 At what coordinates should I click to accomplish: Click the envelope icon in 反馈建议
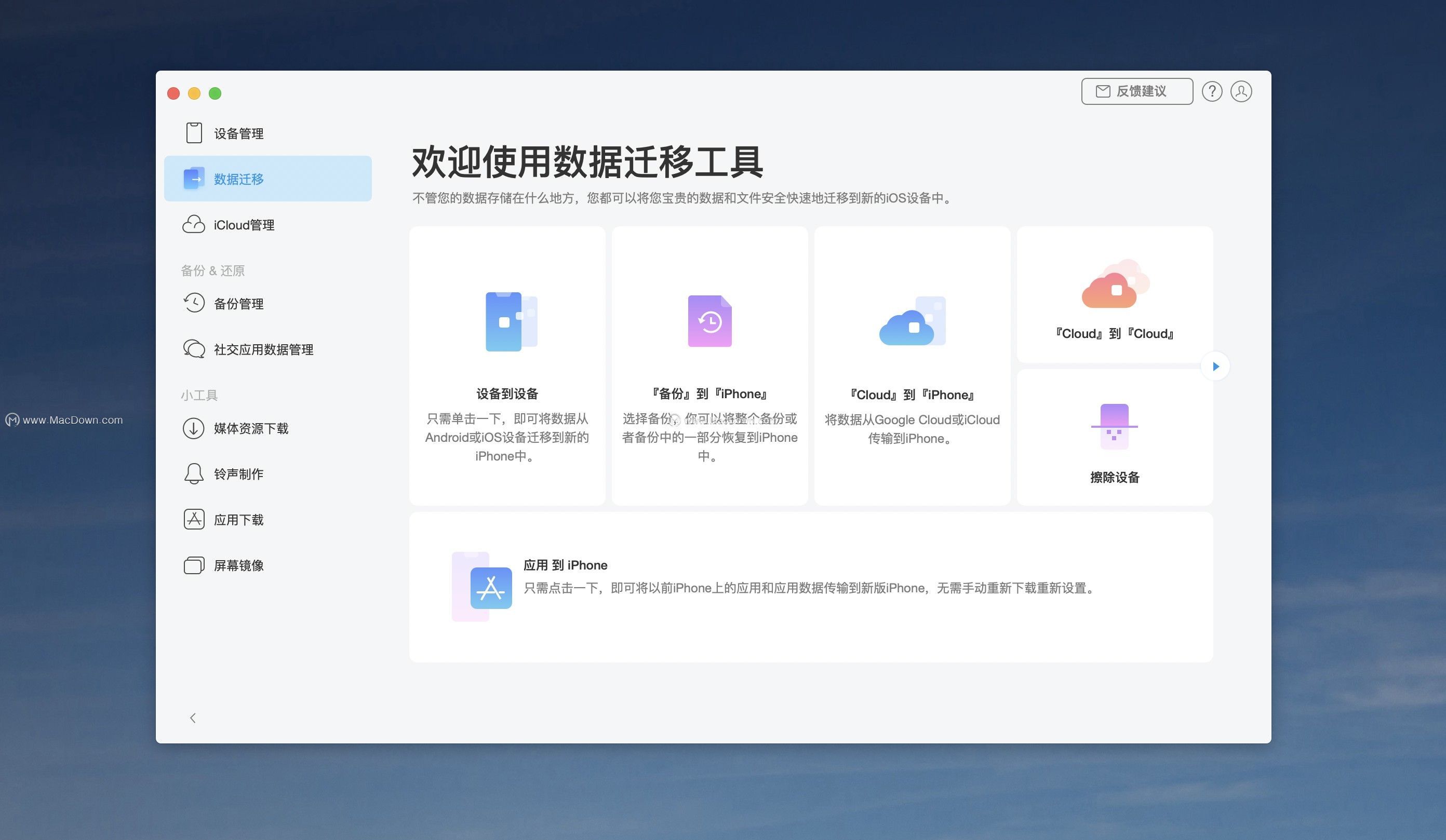(1103, 91)
